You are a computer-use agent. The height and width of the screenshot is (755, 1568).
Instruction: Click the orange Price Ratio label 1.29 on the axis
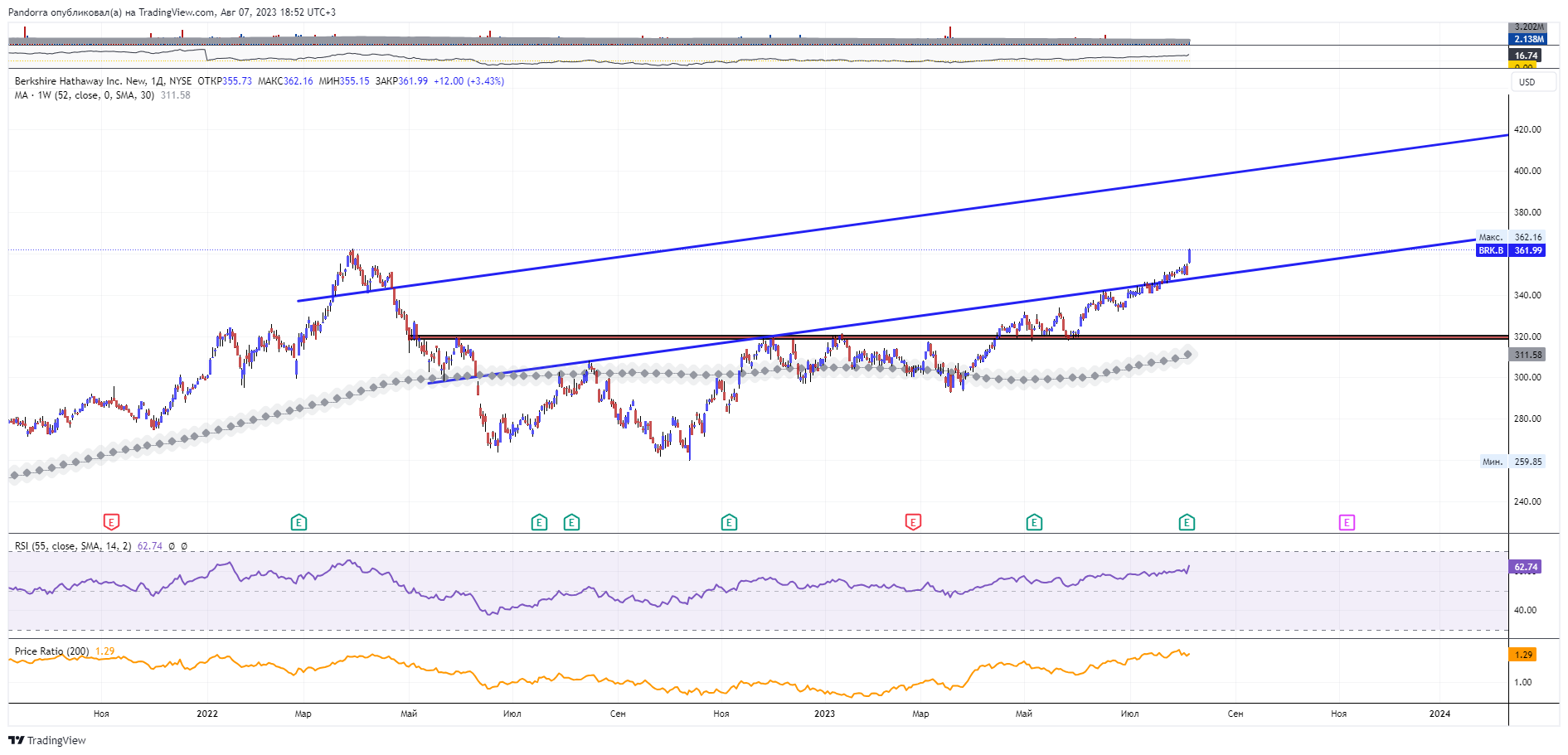[x=1523, y=655]
